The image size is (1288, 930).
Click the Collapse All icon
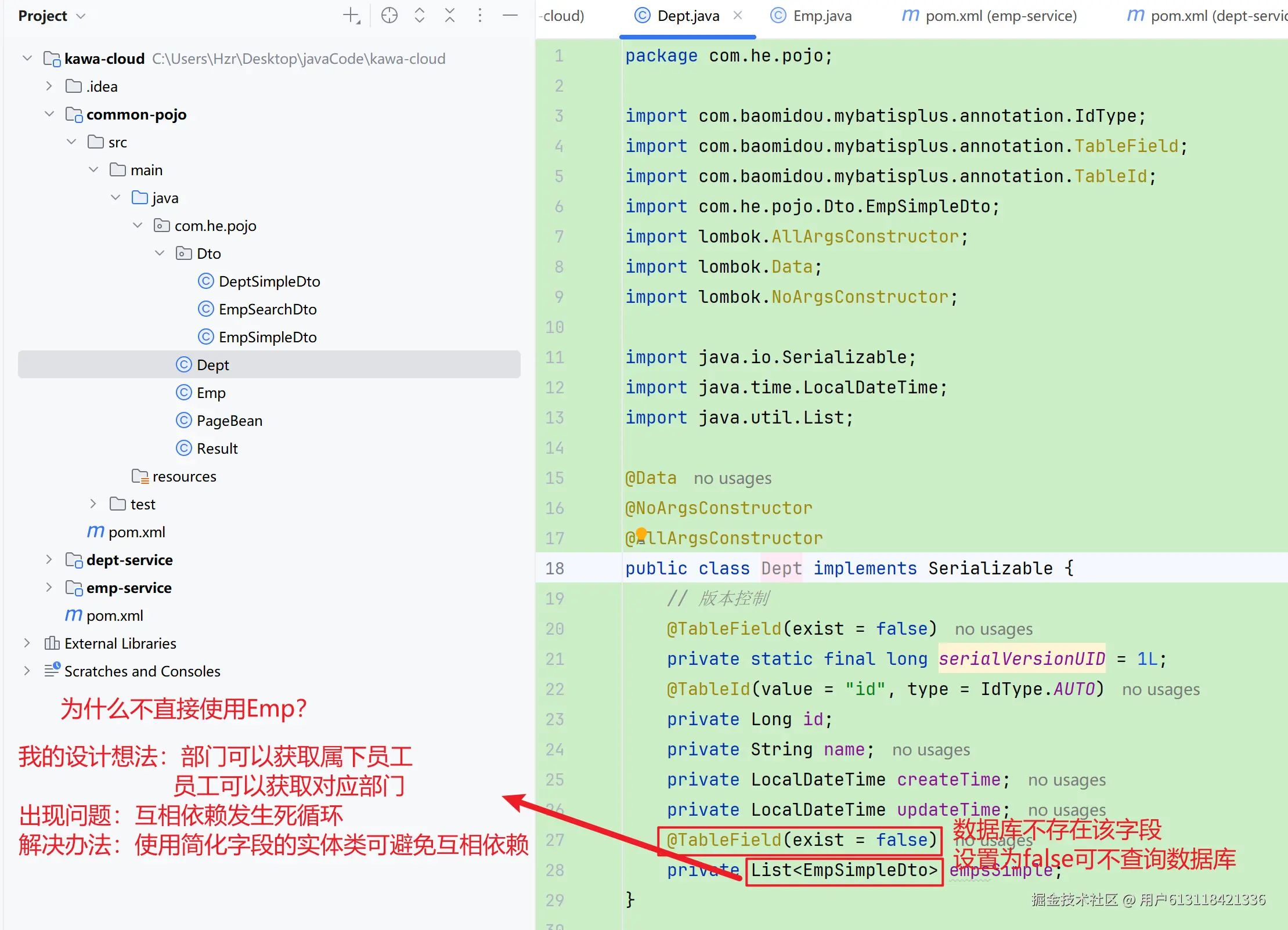tap(449, 16)
